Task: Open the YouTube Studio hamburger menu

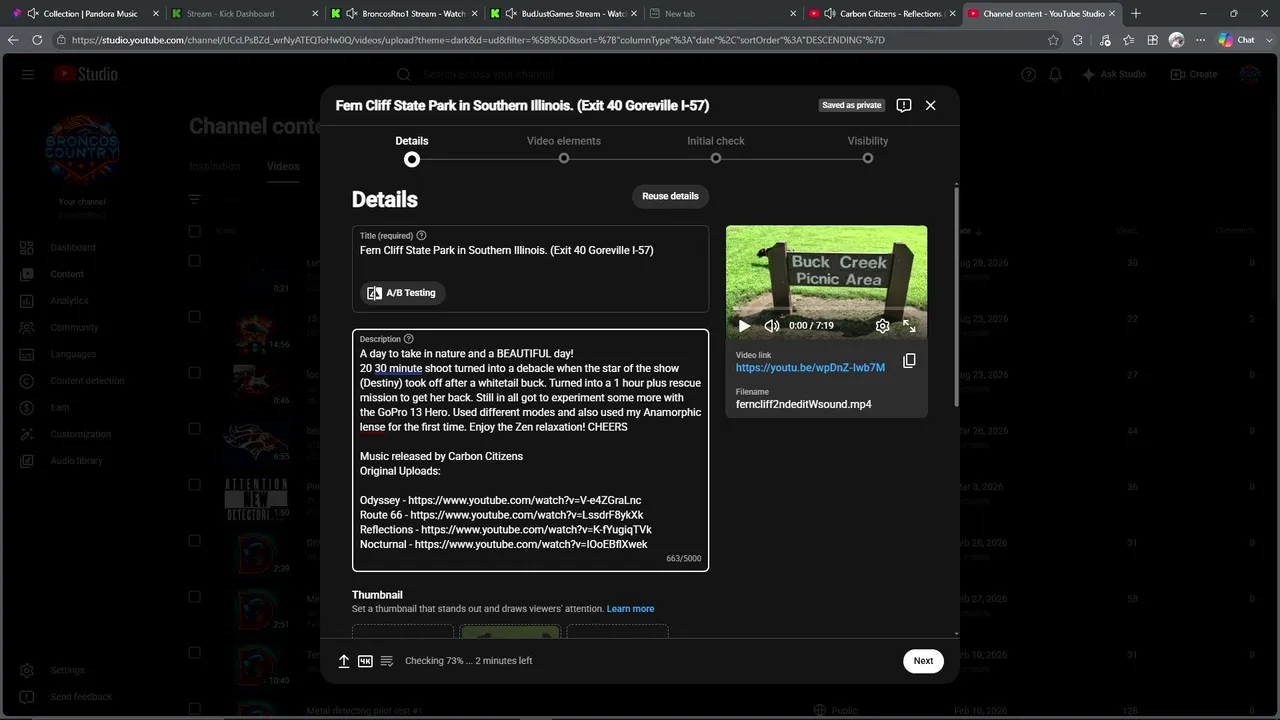Action: pyautogui.click(x=28, y=74)
